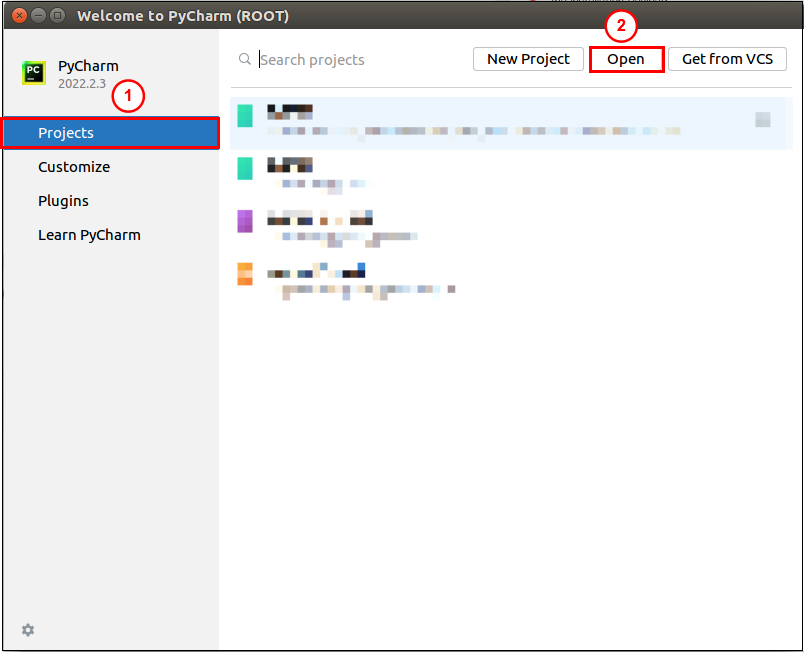The width and height of the screenshot is (804, 652).
Task: Click the PyCharm logo icon
Action: 34,73
